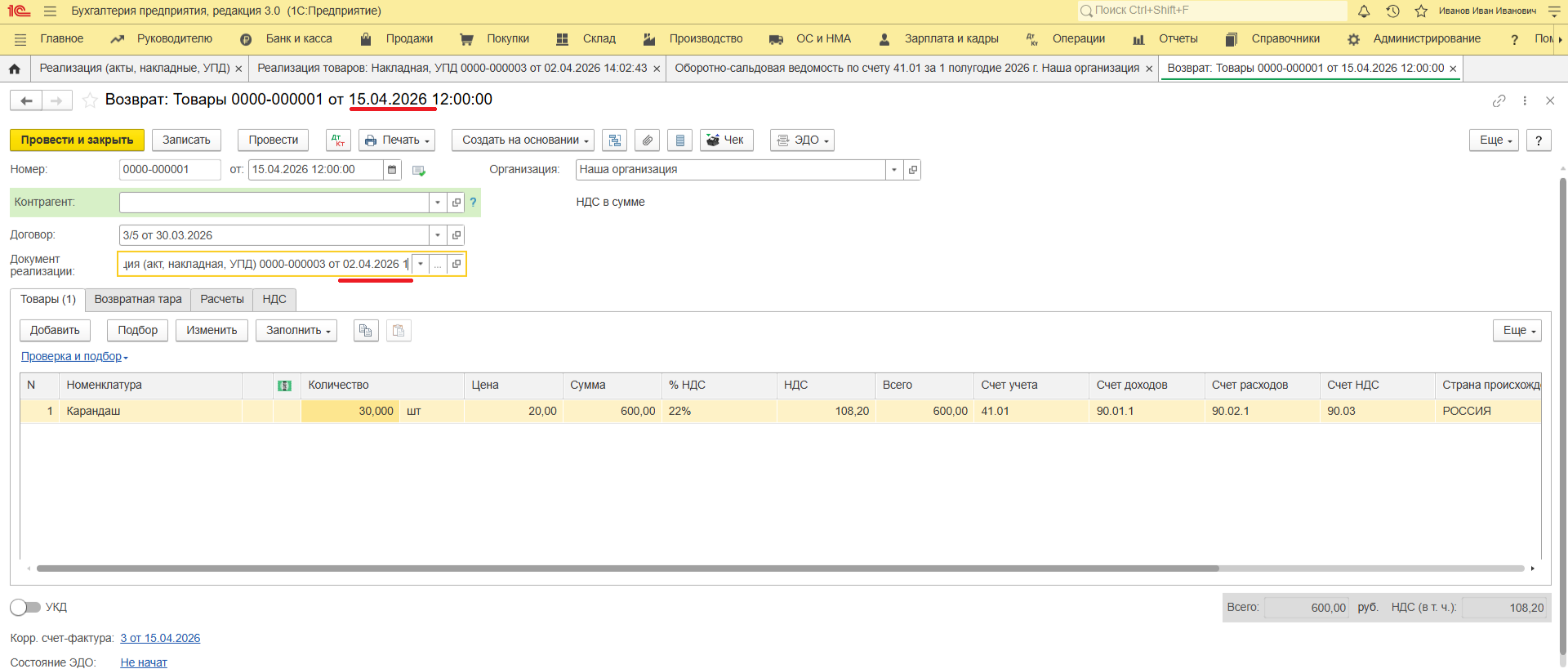Copy table rows with the copy icon
The height and width of the screenshot is (669, 1568).
click(x=366, y=331)
